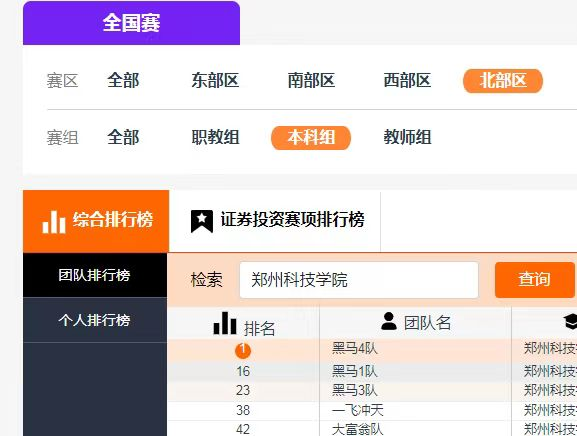Switch to 综合排行榜 tab
The width and height of the screenshot is (577, 436).
click(96, 221)
